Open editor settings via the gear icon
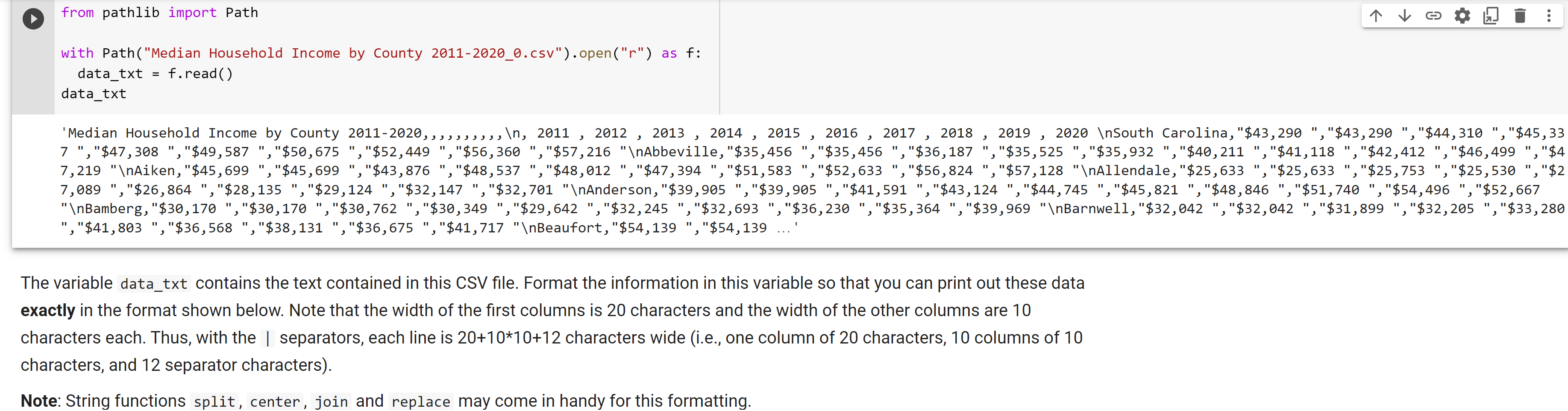The width and height of the screenshot is (1568, 411). click(x=1462, y=16)
